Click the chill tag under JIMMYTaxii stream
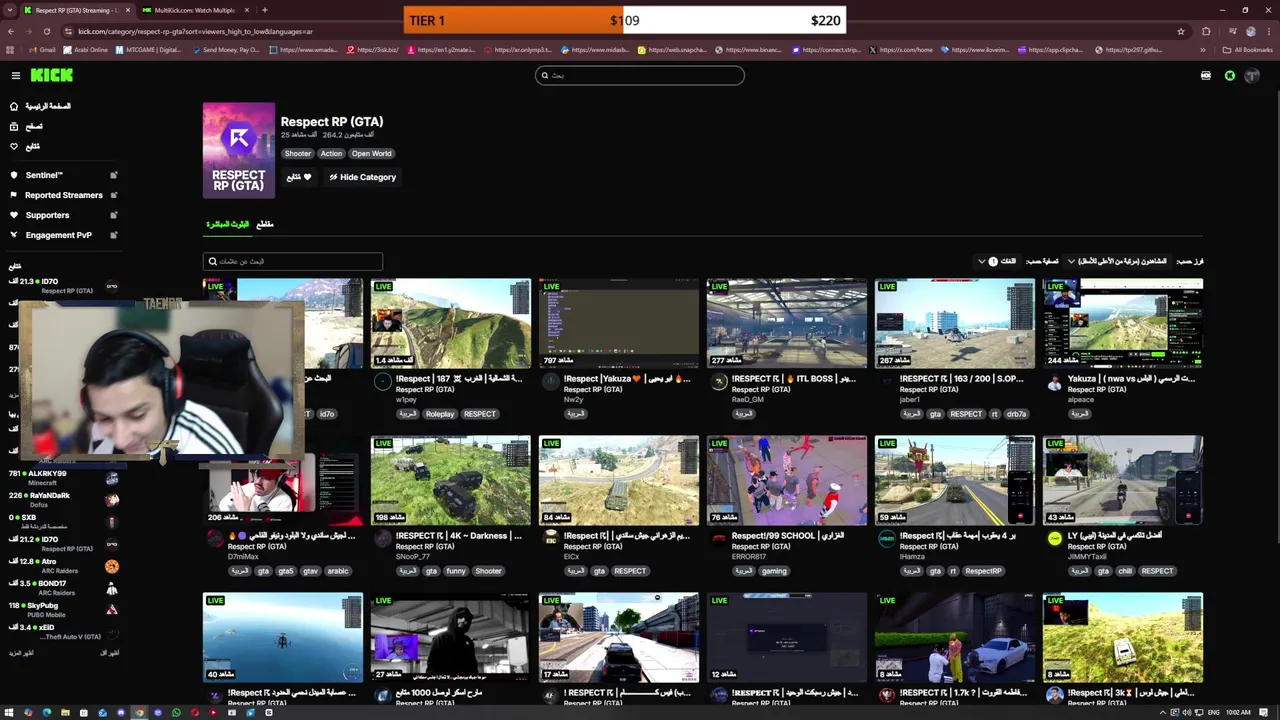Screen dimensions: 1280x720 click(x=1125, y=571)
